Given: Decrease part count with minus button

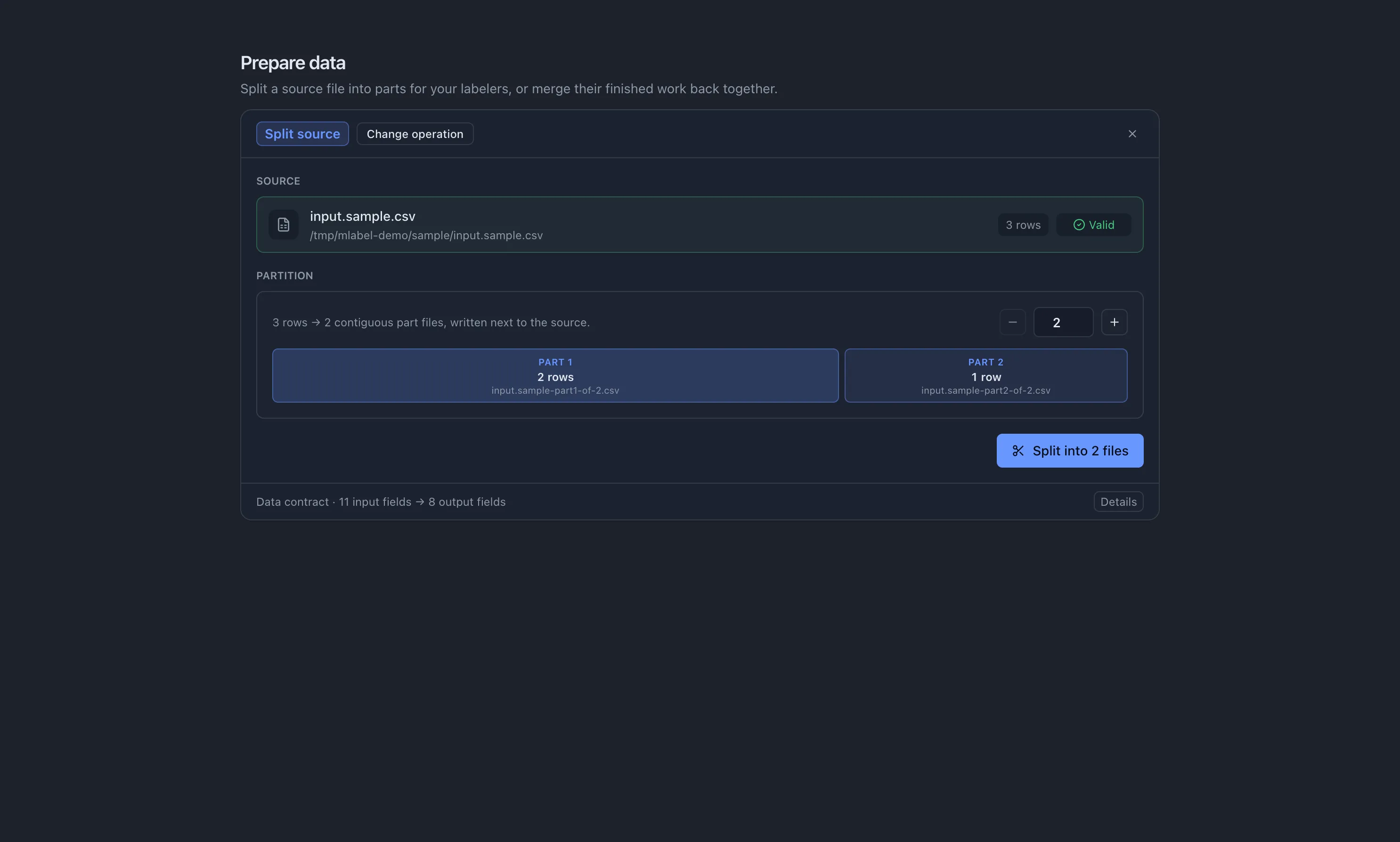Looking at the screenshot, I should (x=1012, y=322).
